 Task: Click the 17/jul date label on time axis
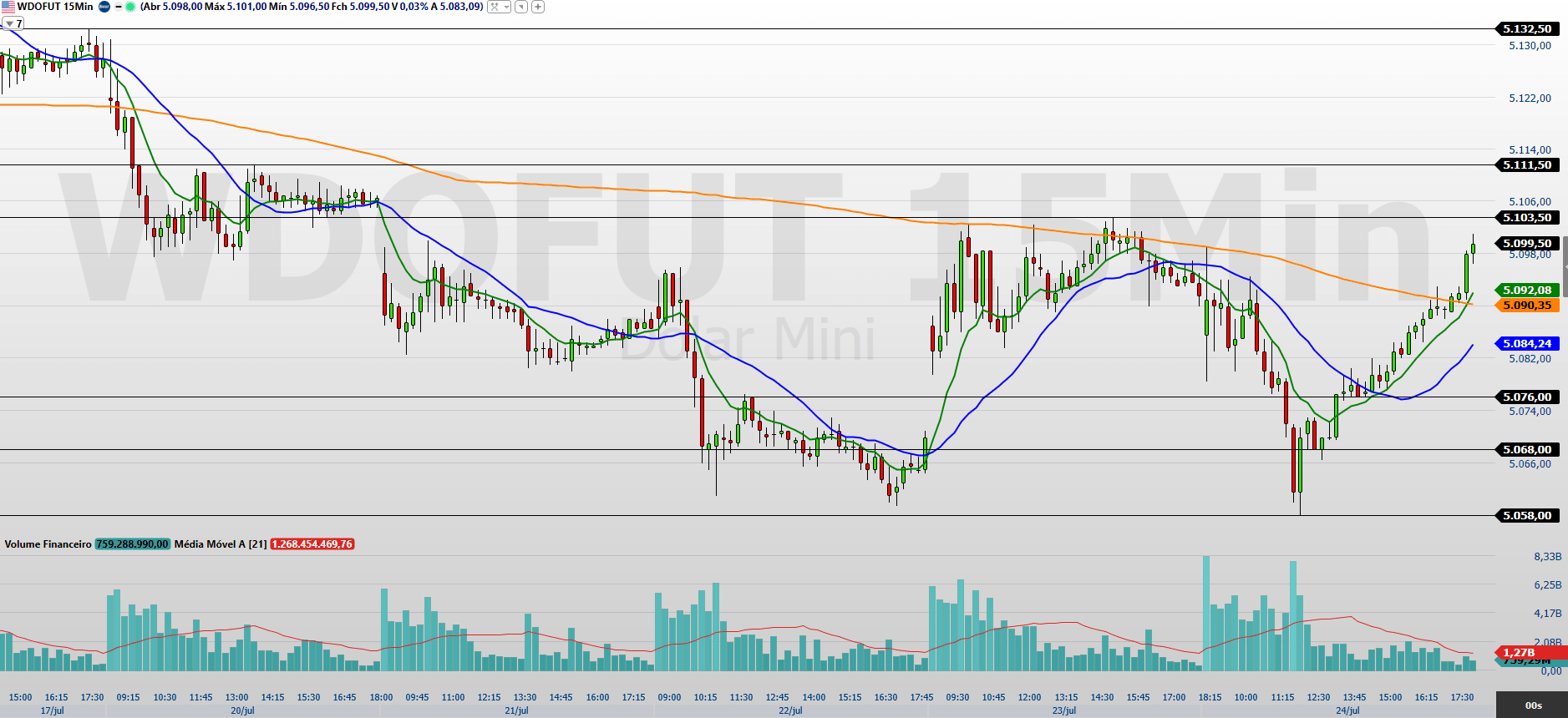pos(52,710)
